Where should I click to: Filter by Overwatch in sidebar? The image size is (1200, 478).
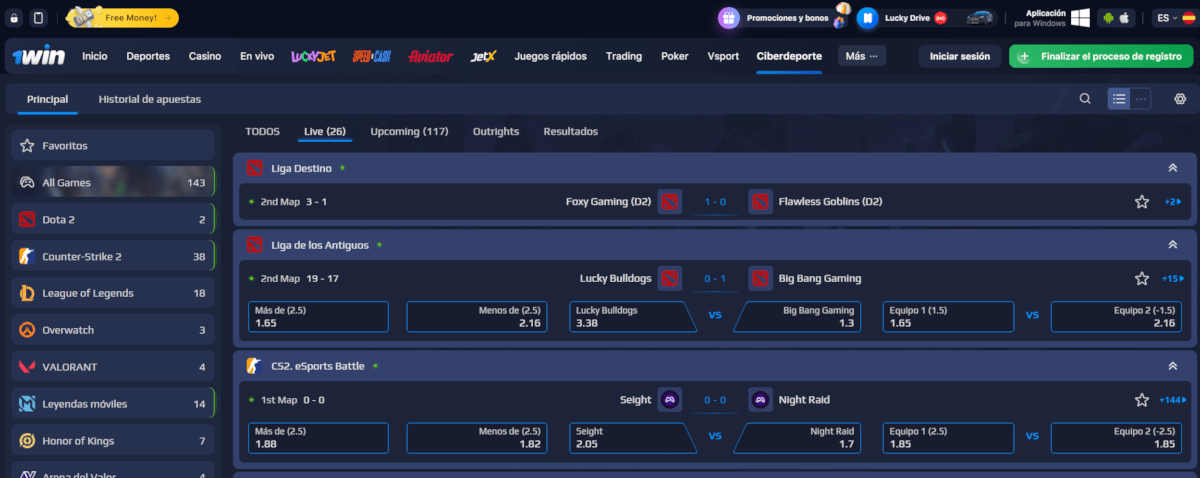(113, 330)
